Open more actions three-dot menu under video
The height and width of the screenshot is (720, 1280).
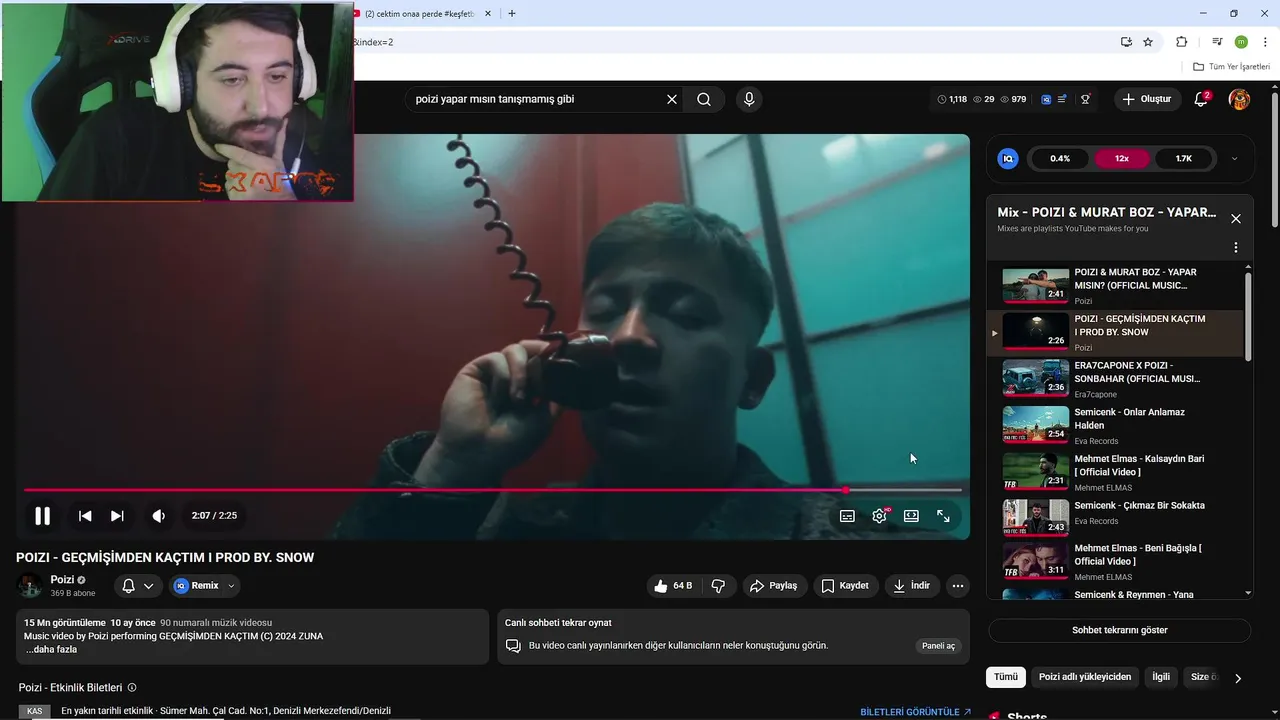coord(958,586)
